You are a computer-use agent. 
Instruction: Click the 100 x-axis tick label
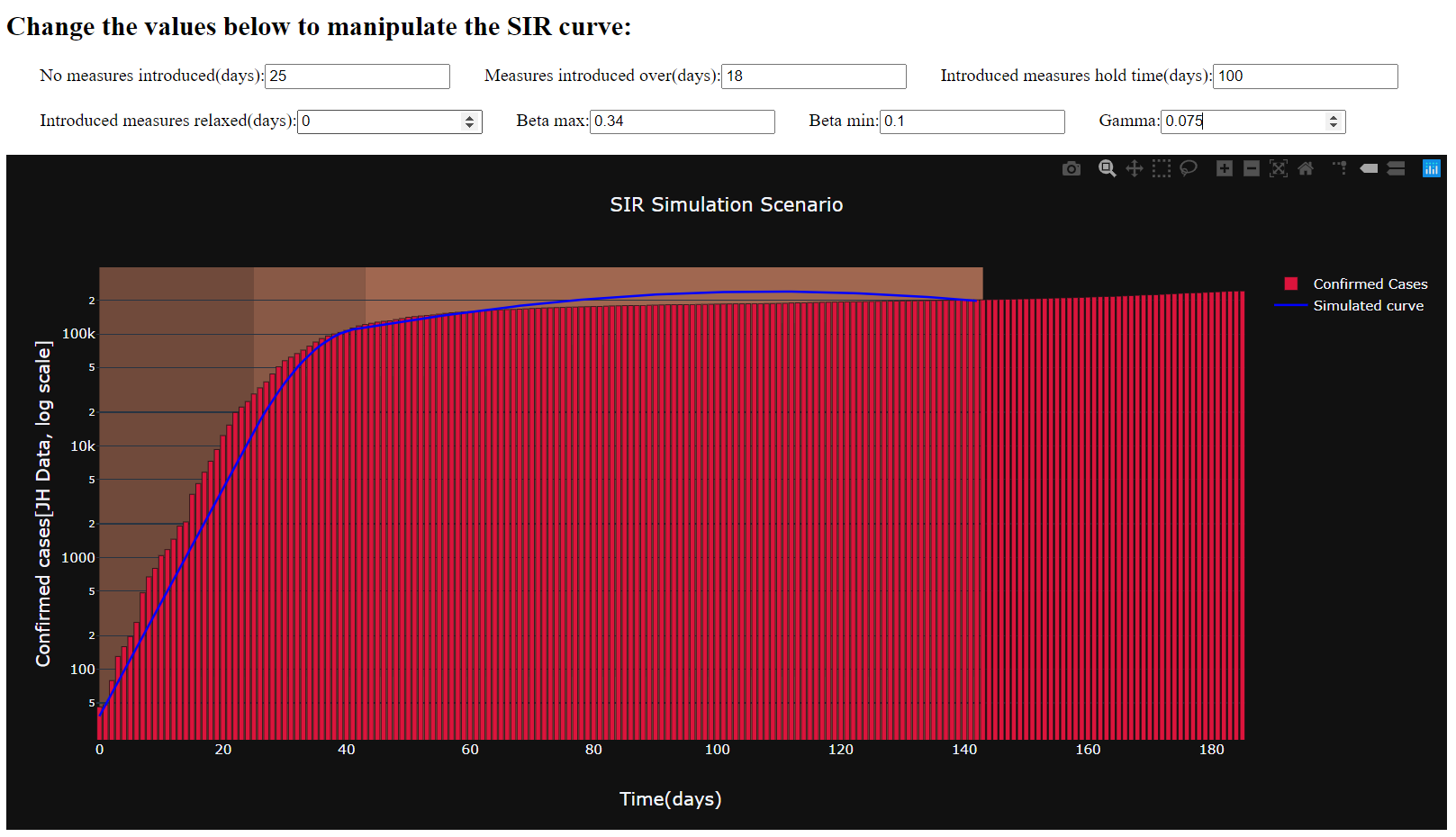coord(717,750)
